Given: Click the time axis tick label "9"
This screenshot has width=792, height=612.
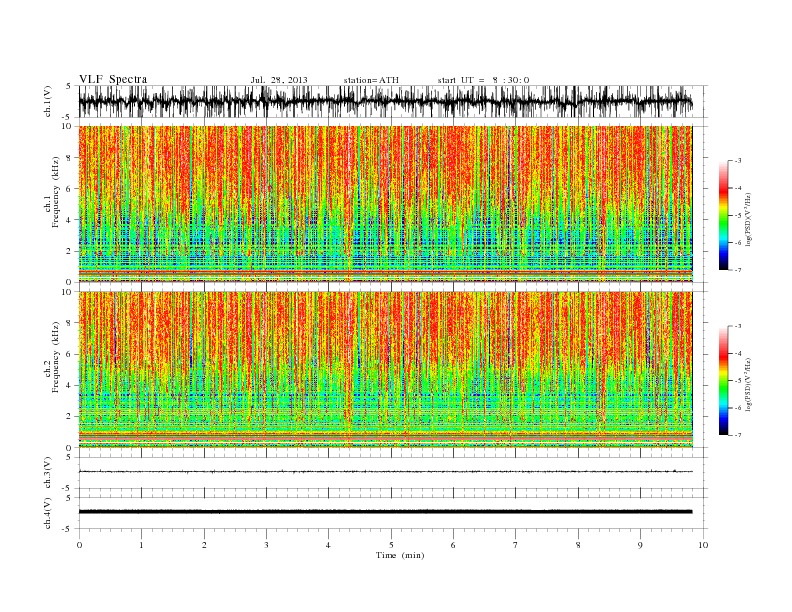Looking at the screenshot, I should click(640, 545).
